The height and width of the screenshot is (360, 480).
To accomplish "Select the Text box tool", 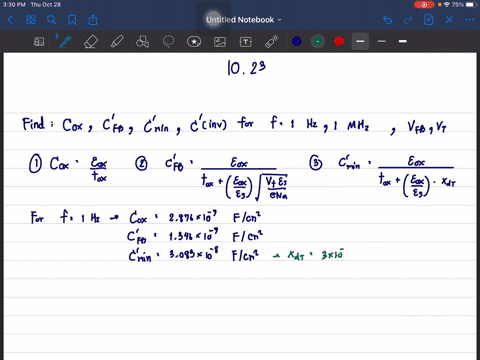I will click(246, 42).
